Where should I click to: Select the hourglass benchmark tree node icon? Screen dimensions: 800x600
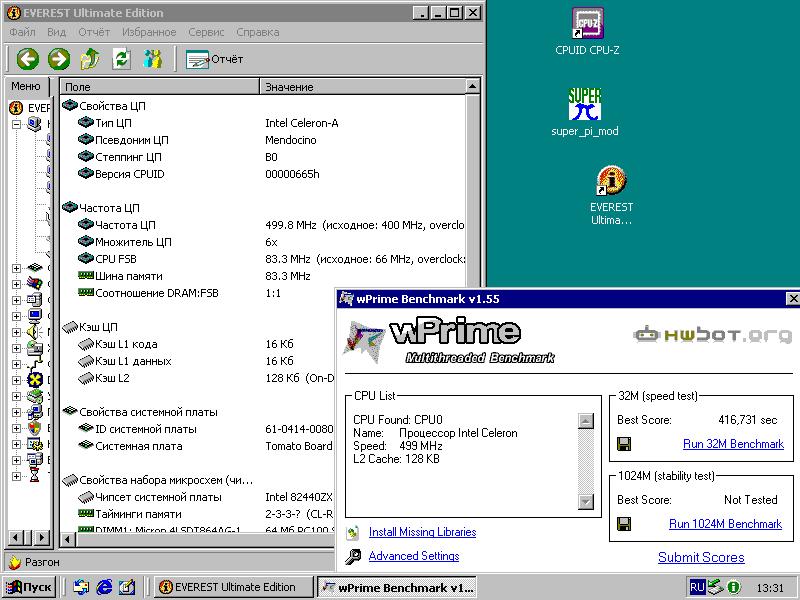[35, 476]
